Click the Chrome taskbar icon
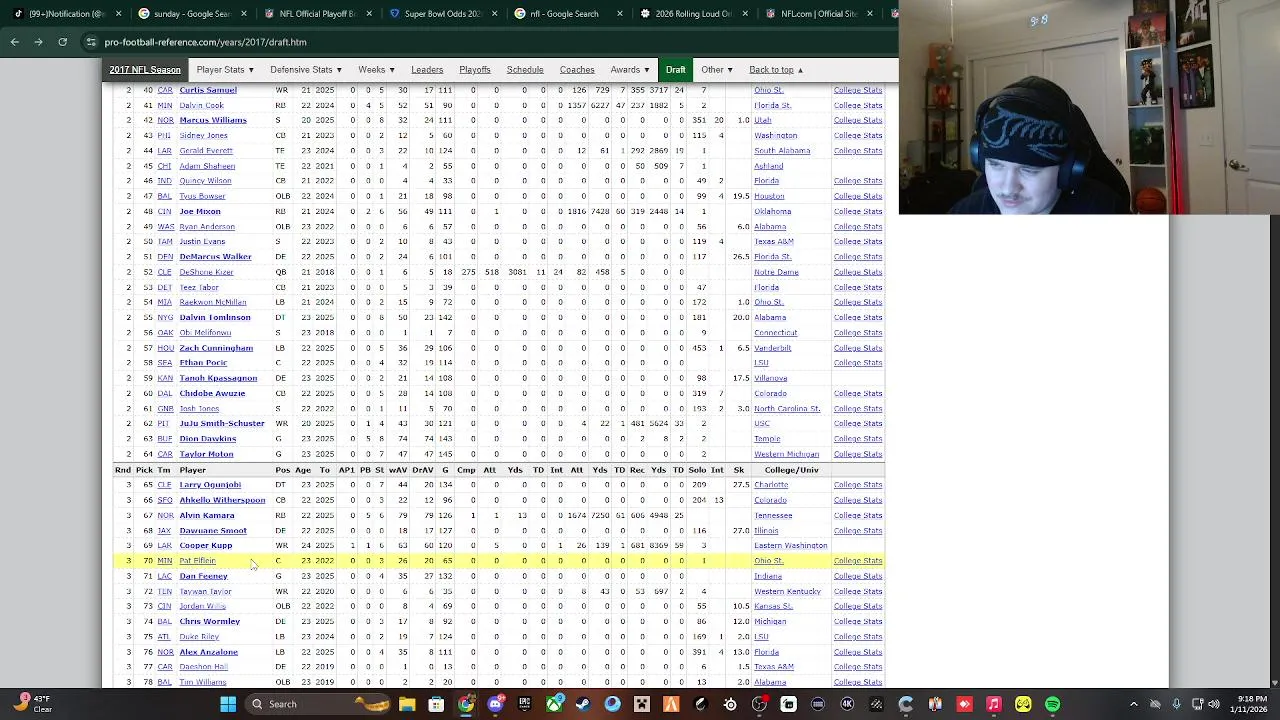The width and height of the screenshot is (1280, 720). coord(466,704)
